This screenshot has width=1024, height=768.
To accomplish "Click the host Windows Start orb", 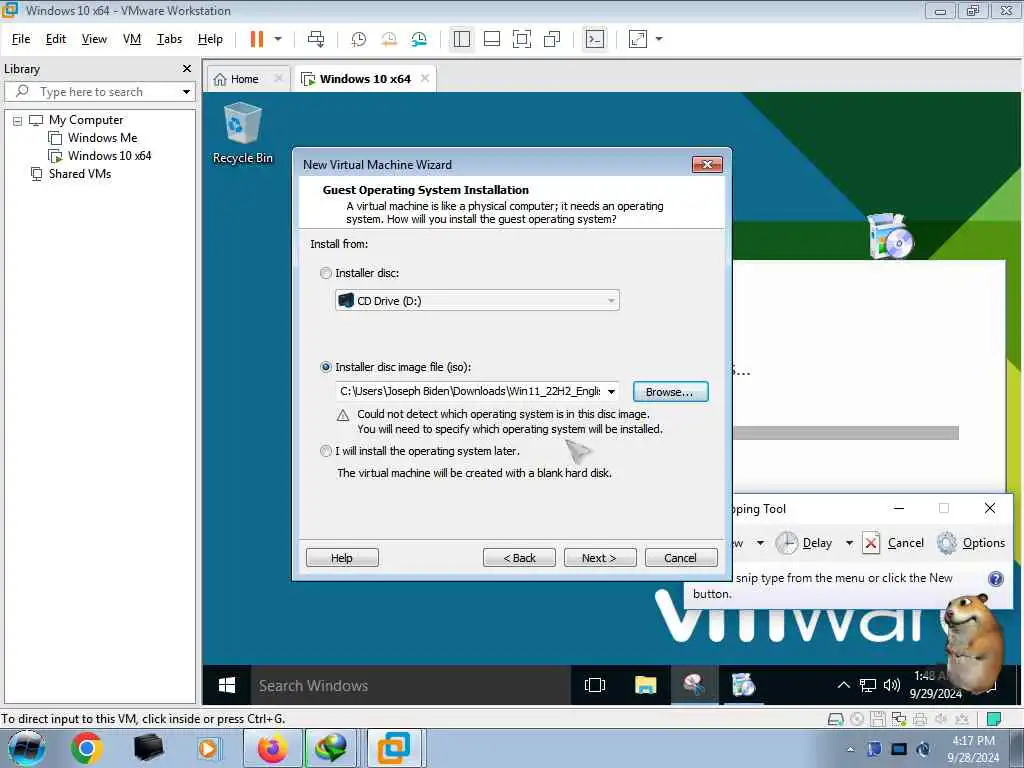I will 26,748.
